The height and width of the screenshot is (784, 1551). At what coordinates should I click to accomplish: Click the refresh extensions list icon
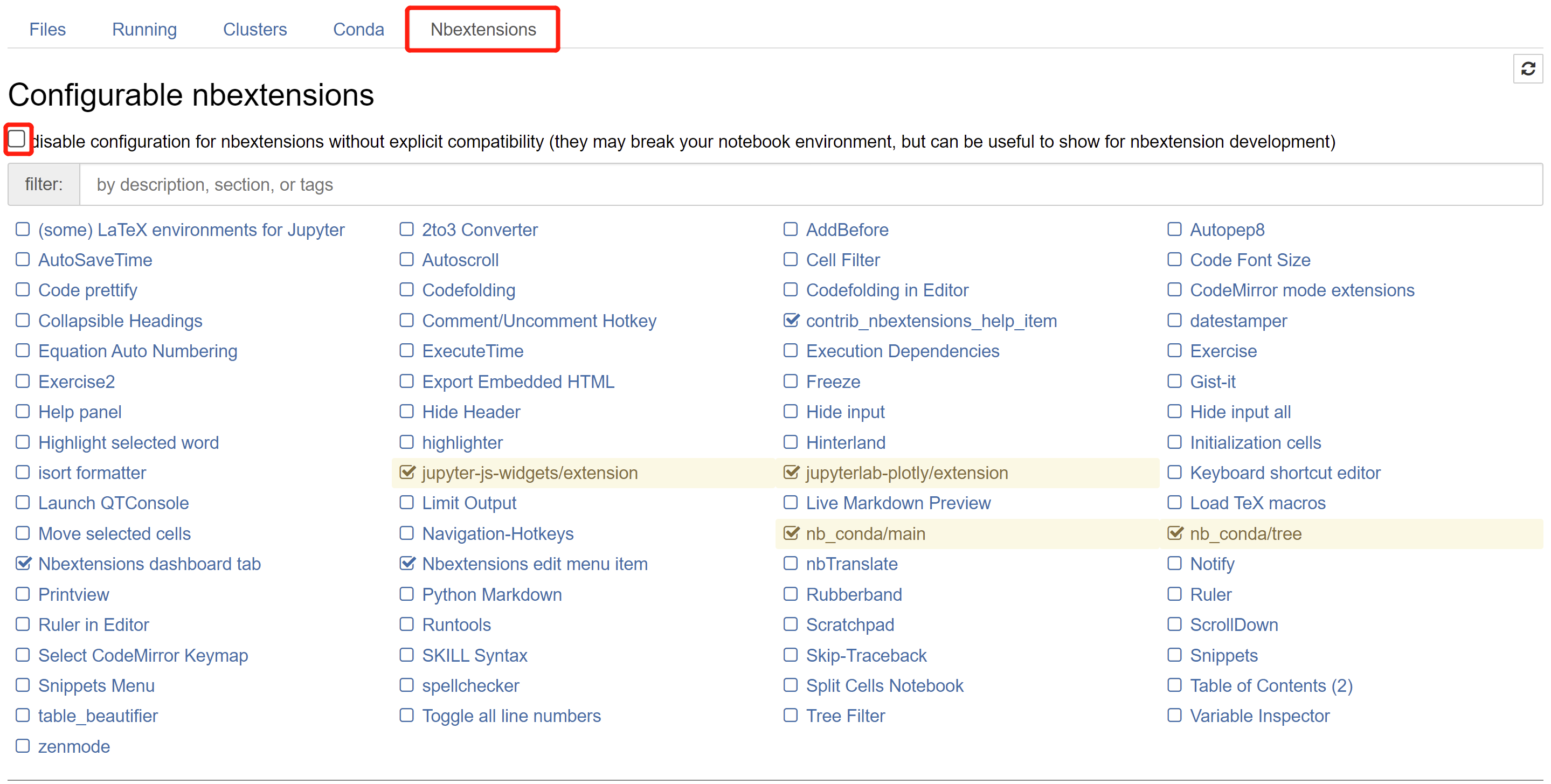coord(1527,68)
